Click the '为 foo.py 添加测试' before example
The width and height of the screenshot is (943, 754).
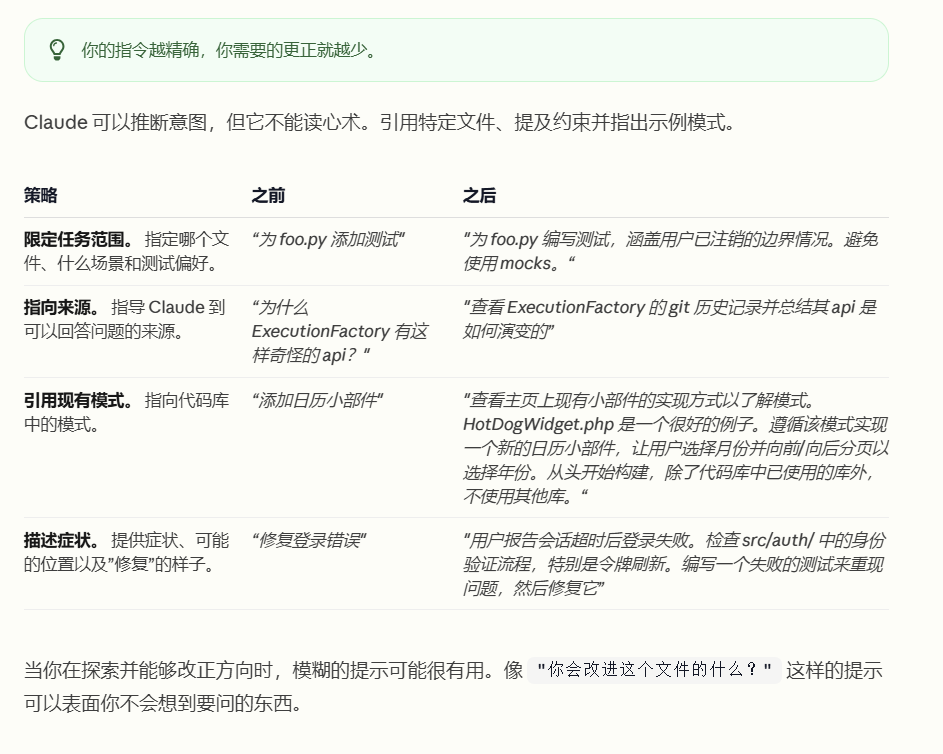[x=328, y=240]
